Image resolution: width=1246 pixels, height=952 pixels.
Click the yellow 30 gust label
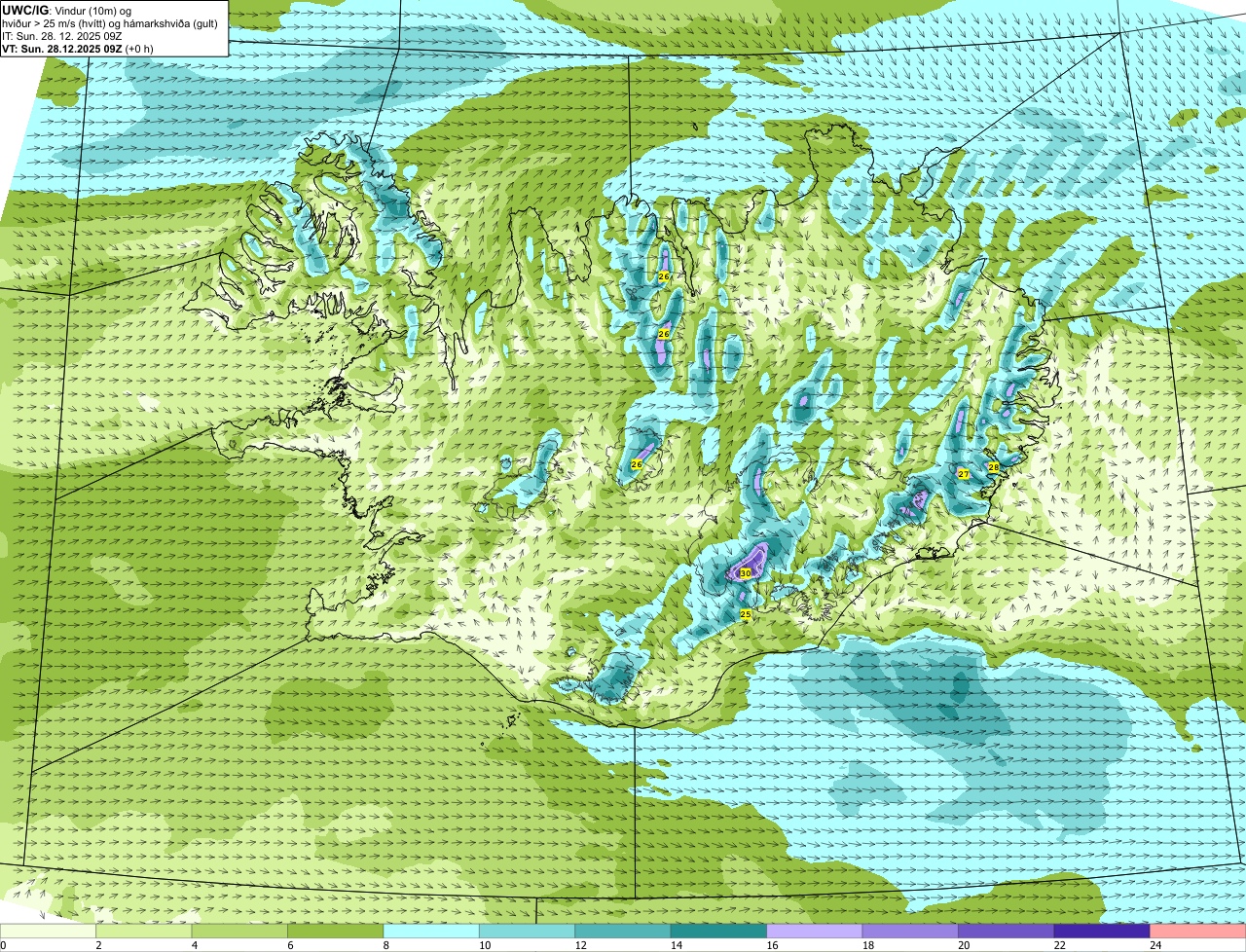(x=746, y=573)
